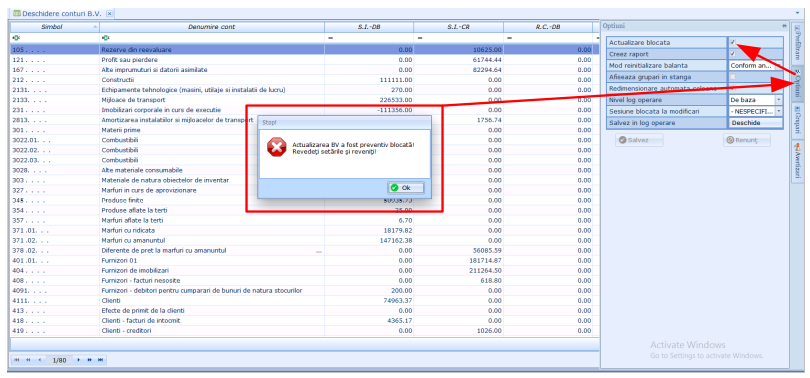Sort by the S.I.-CR column header
The height and width of the screenshot is (378, 810).
click(x=458, y=26)
